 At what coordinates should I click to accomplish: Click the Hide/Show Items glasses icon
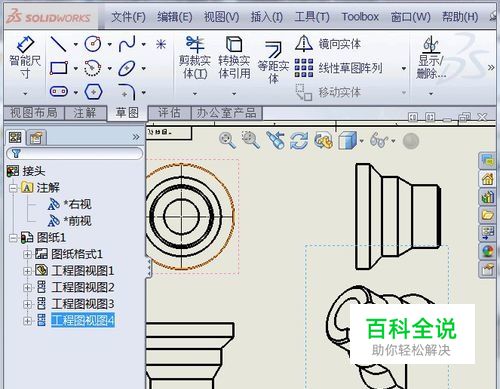click(379, 140)
